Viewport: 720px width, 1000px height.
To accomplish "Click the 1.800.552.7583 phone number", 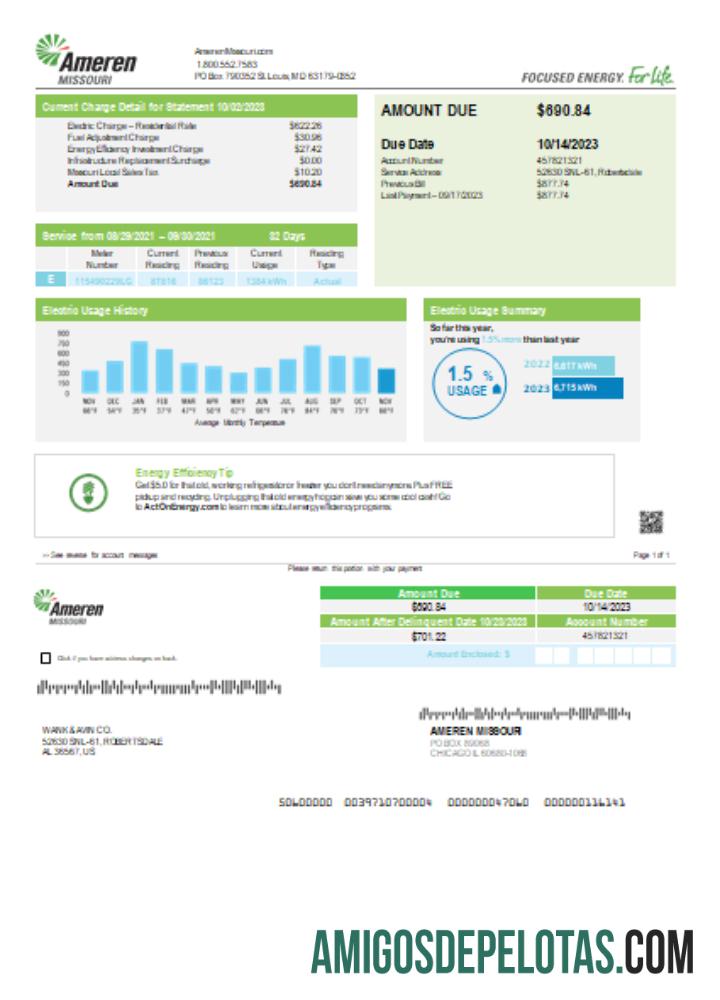I will click(227, 64).
